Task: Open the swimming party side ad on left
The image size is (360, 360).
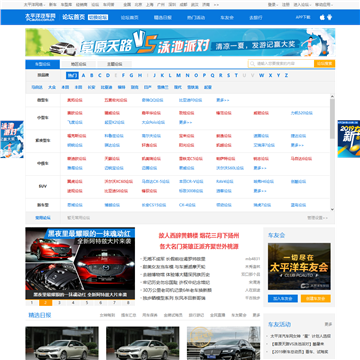Action: tap(12, 139)
